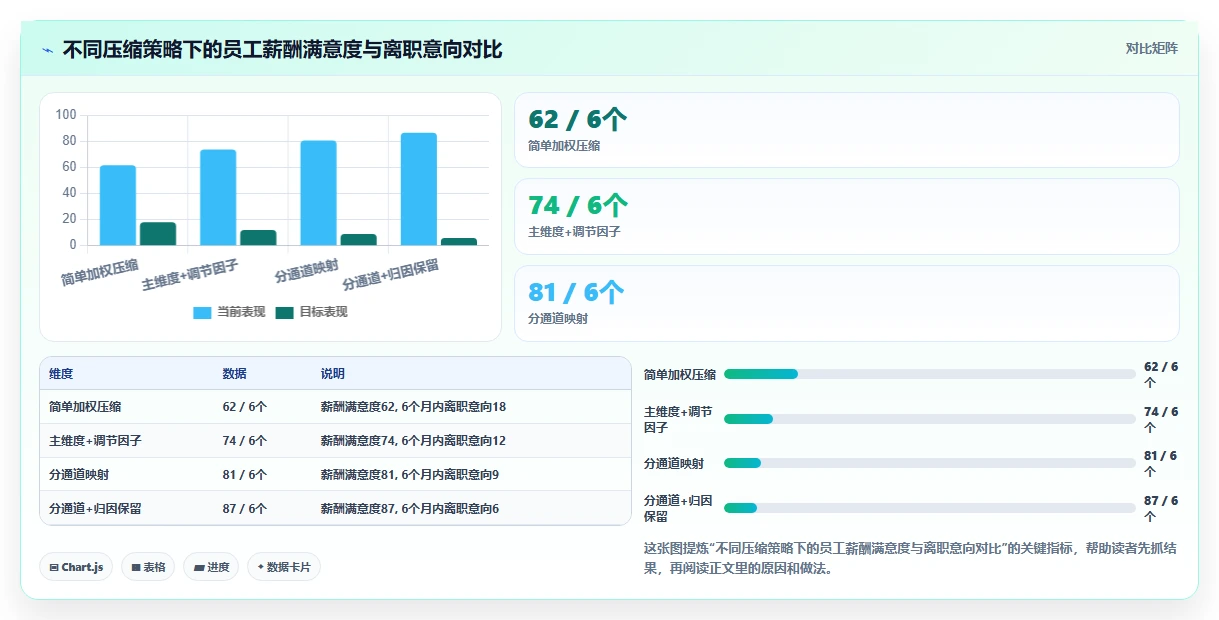The height and width of the screenshot is (620, 1219).
Task: Click the 数据 column header
Action: [x=234, y=373]
